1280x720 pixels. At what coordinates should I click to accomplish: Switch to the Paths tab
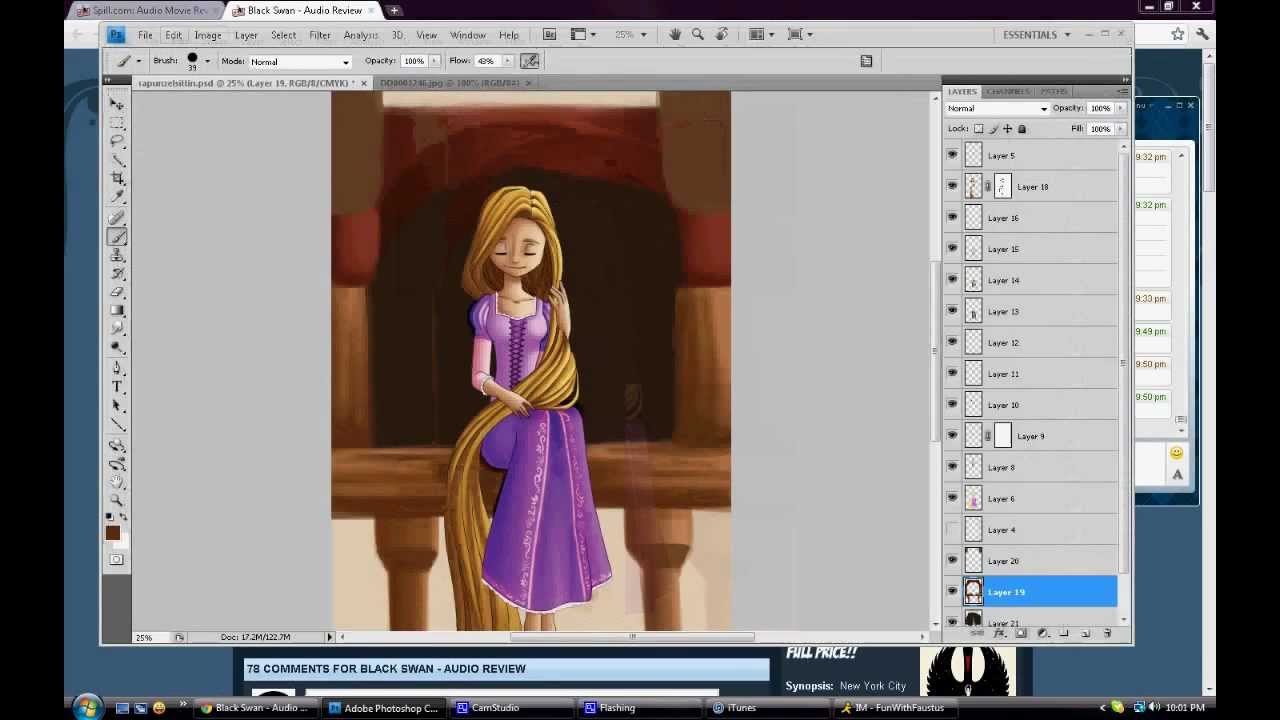click(x=1053, y=91)
